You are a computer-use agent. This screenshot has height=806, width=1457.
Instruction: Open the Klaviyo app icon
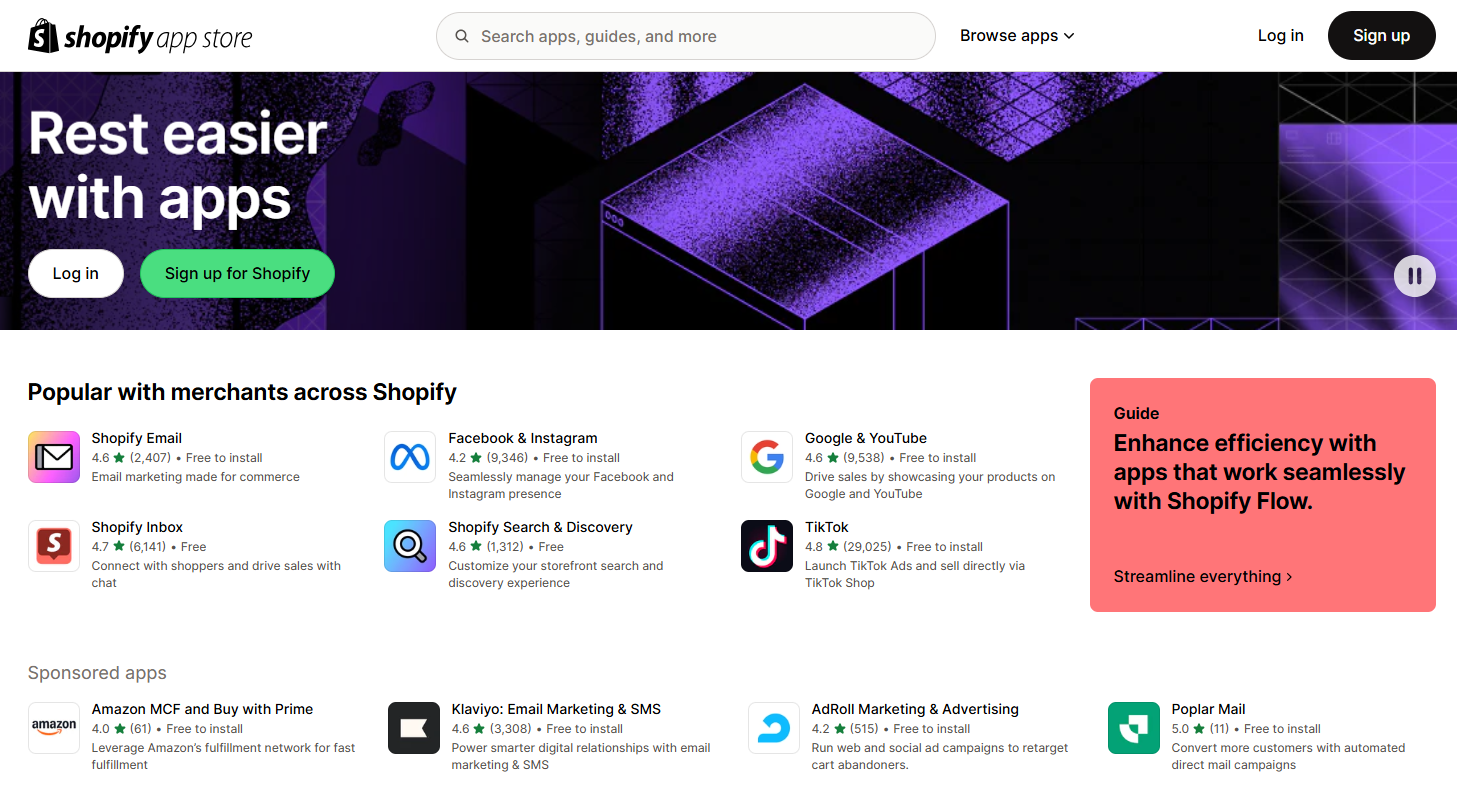414,728
